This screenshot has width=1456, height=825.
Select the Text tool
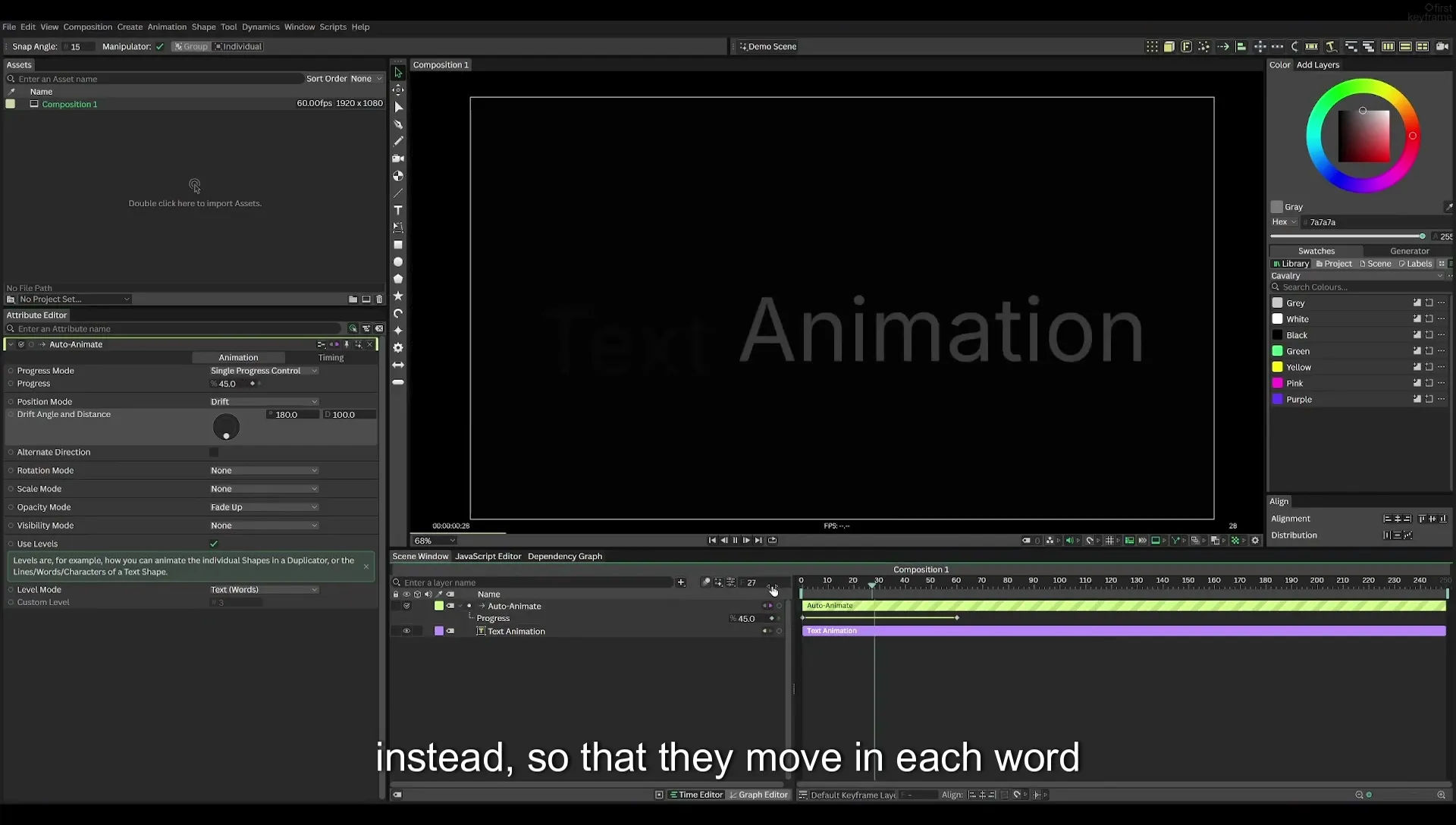pos(397,210)
